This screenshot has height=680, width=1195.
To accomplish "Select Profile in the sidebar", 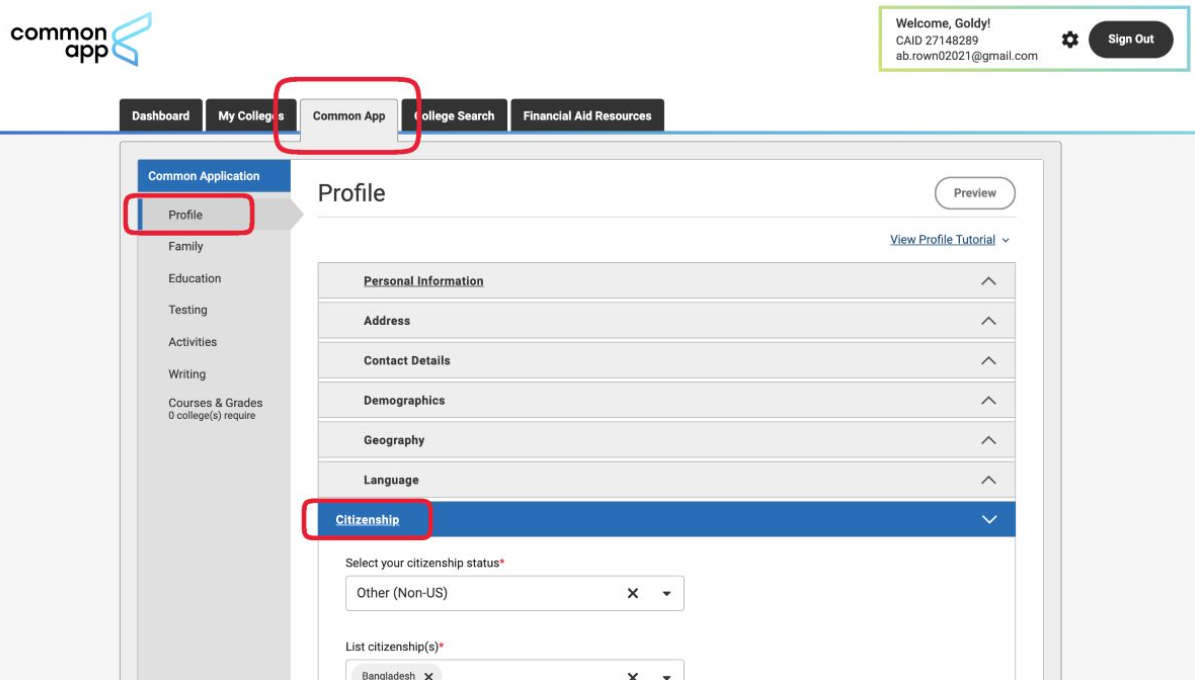I will (x=185, y=215).
